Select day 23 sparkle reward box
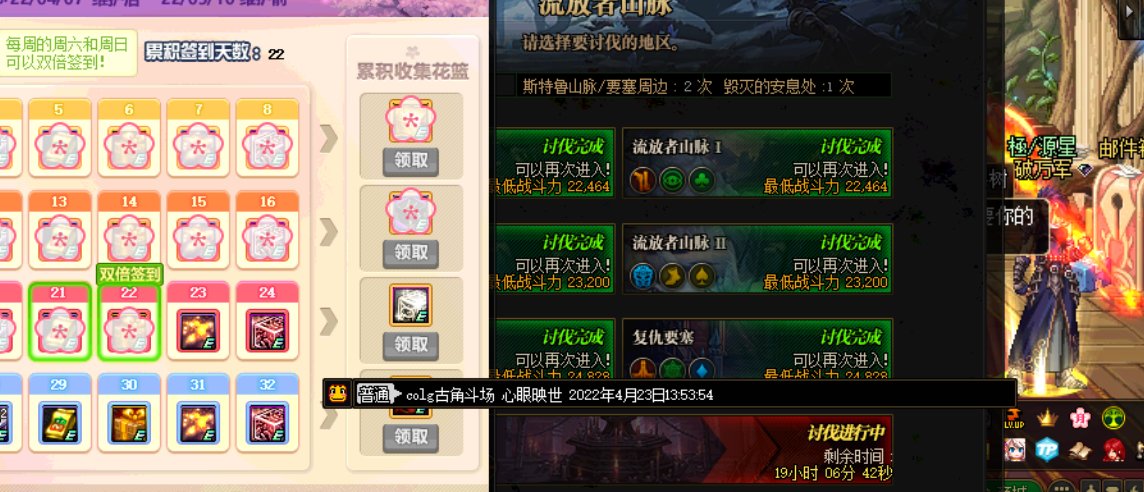This screenshot has width=1144, height=492. [198, 331]
